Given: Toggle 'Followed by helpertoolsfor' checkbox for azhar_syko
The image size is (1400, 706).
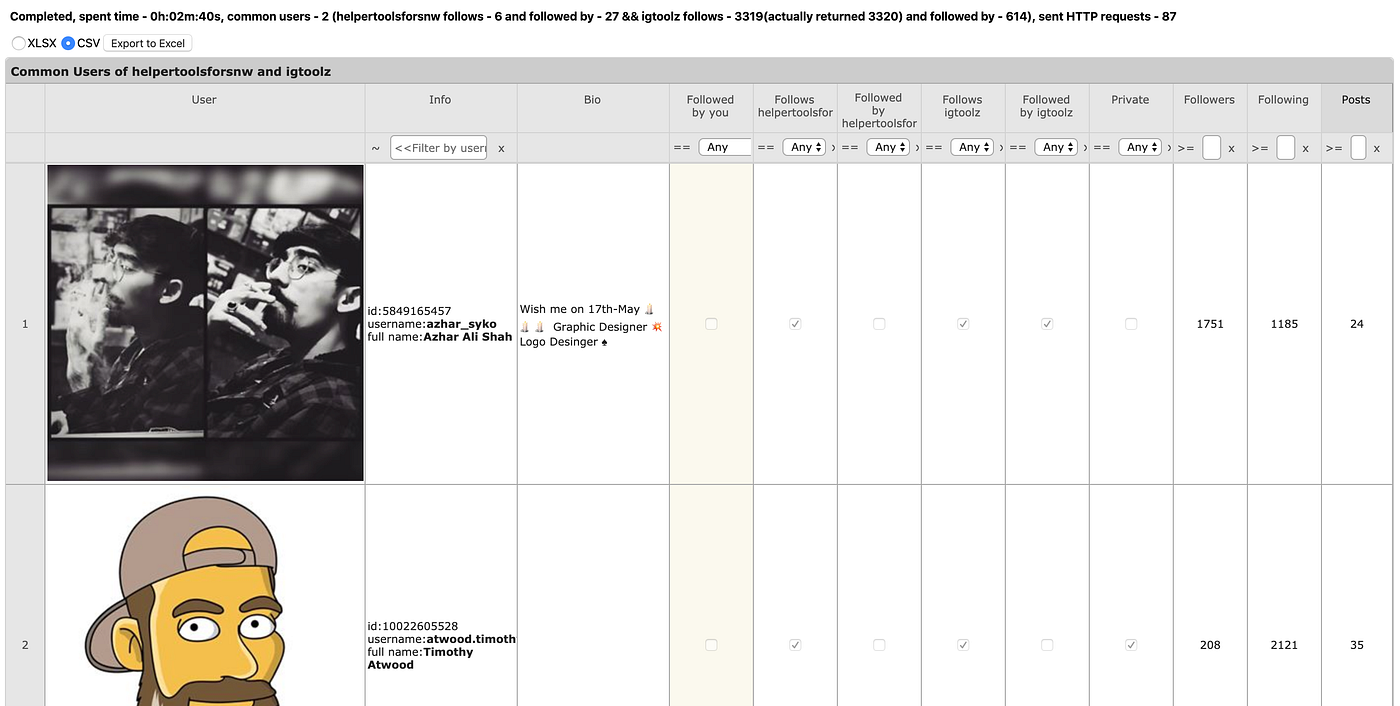Looking at the screenshot, I should point(879,324).
